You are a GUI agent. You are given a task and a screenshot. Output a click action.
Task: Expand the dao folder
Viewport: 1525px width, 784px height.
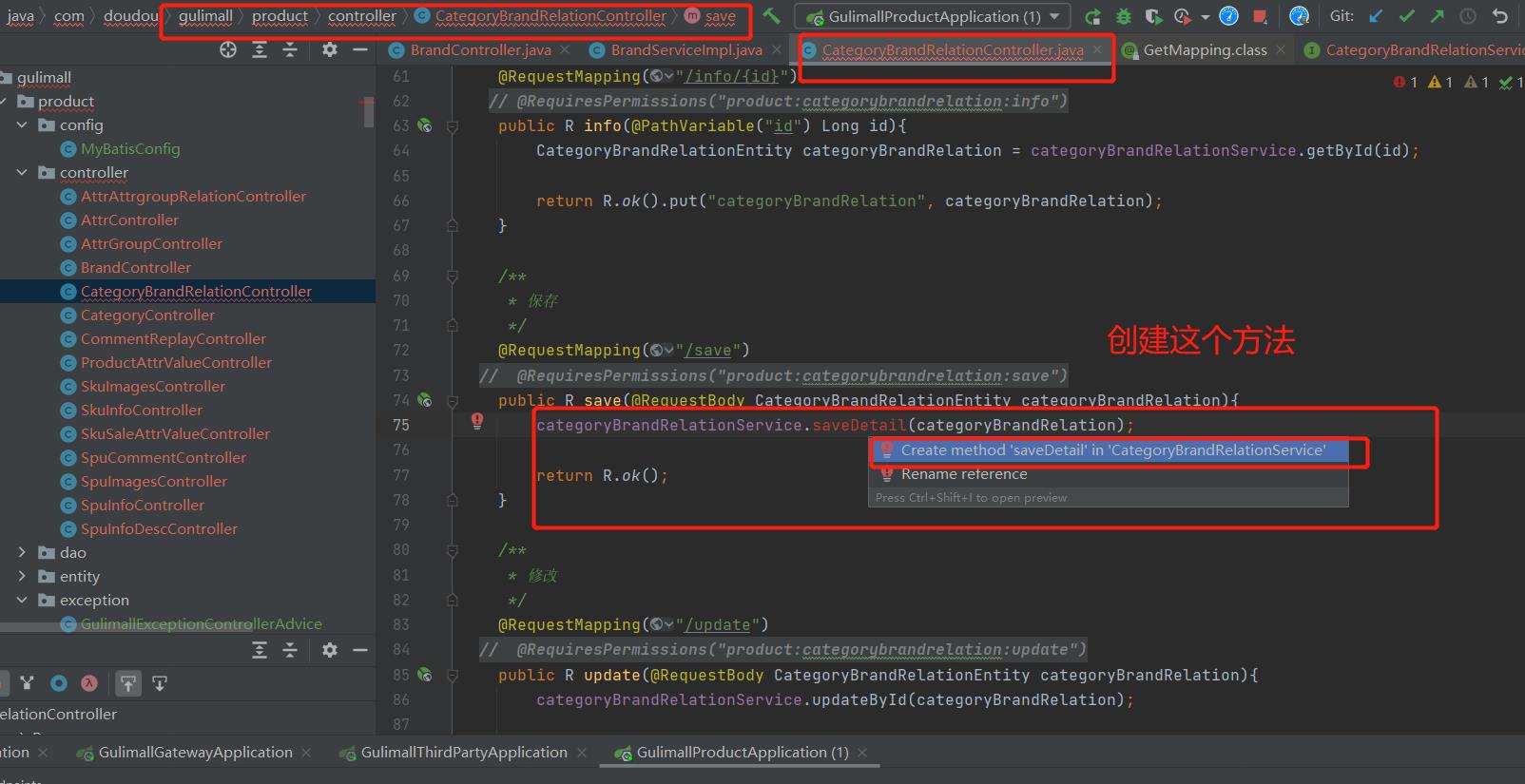click(22, 552)
